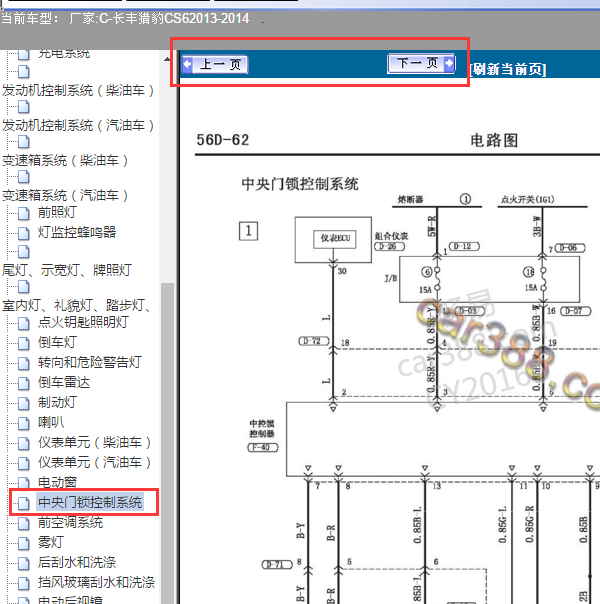Open the 中央门锁控制系统 tree item
The width and height of the screenshot is (600, 604).
90,502
